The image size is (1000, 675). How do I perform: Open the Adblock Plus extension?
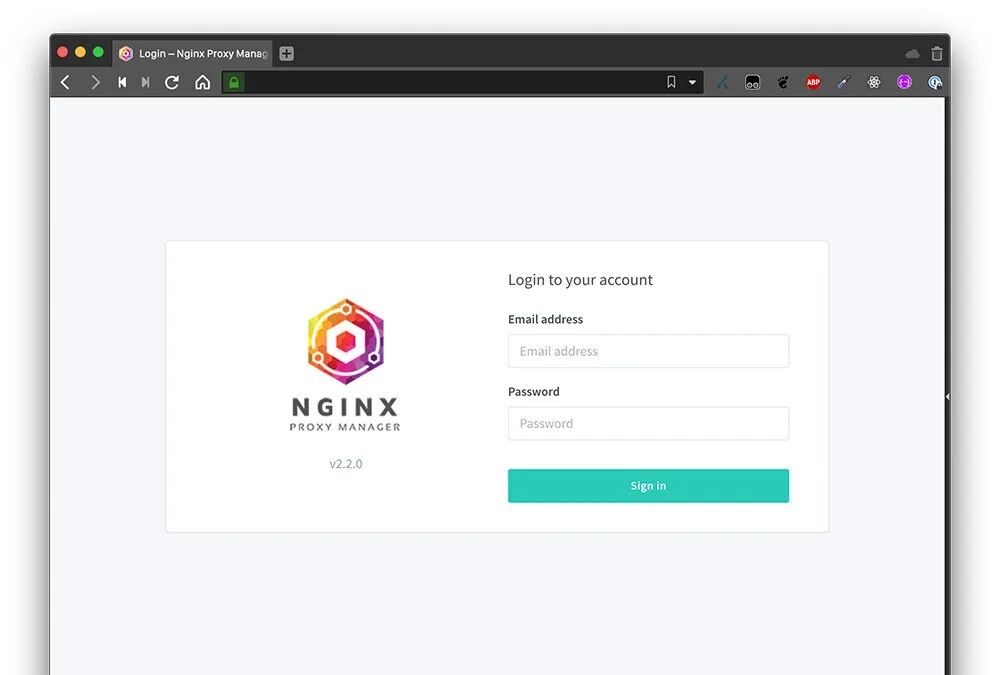tap(813, 82)
